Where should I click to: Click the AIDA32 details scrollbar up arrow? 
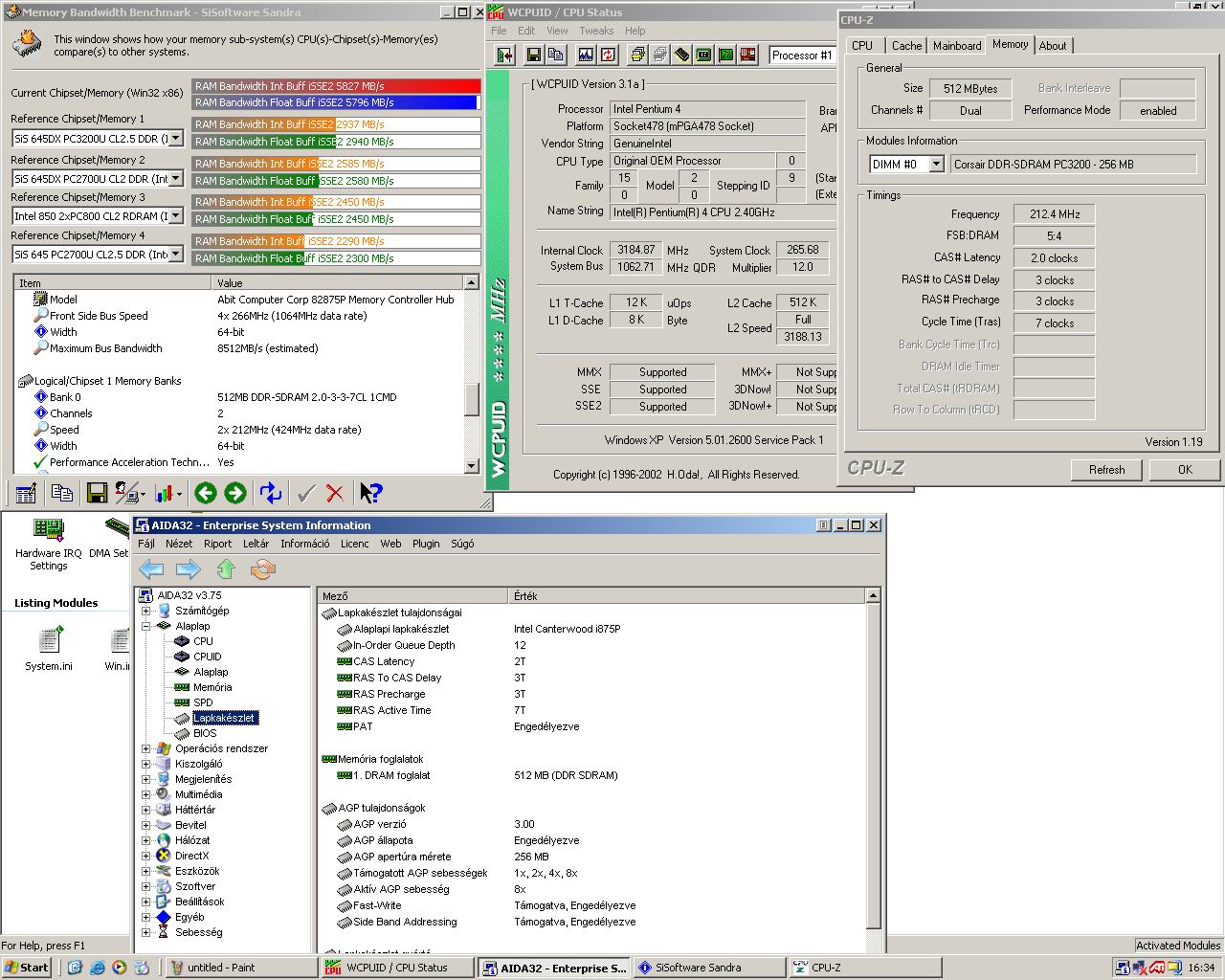click(x=873, y=595)
